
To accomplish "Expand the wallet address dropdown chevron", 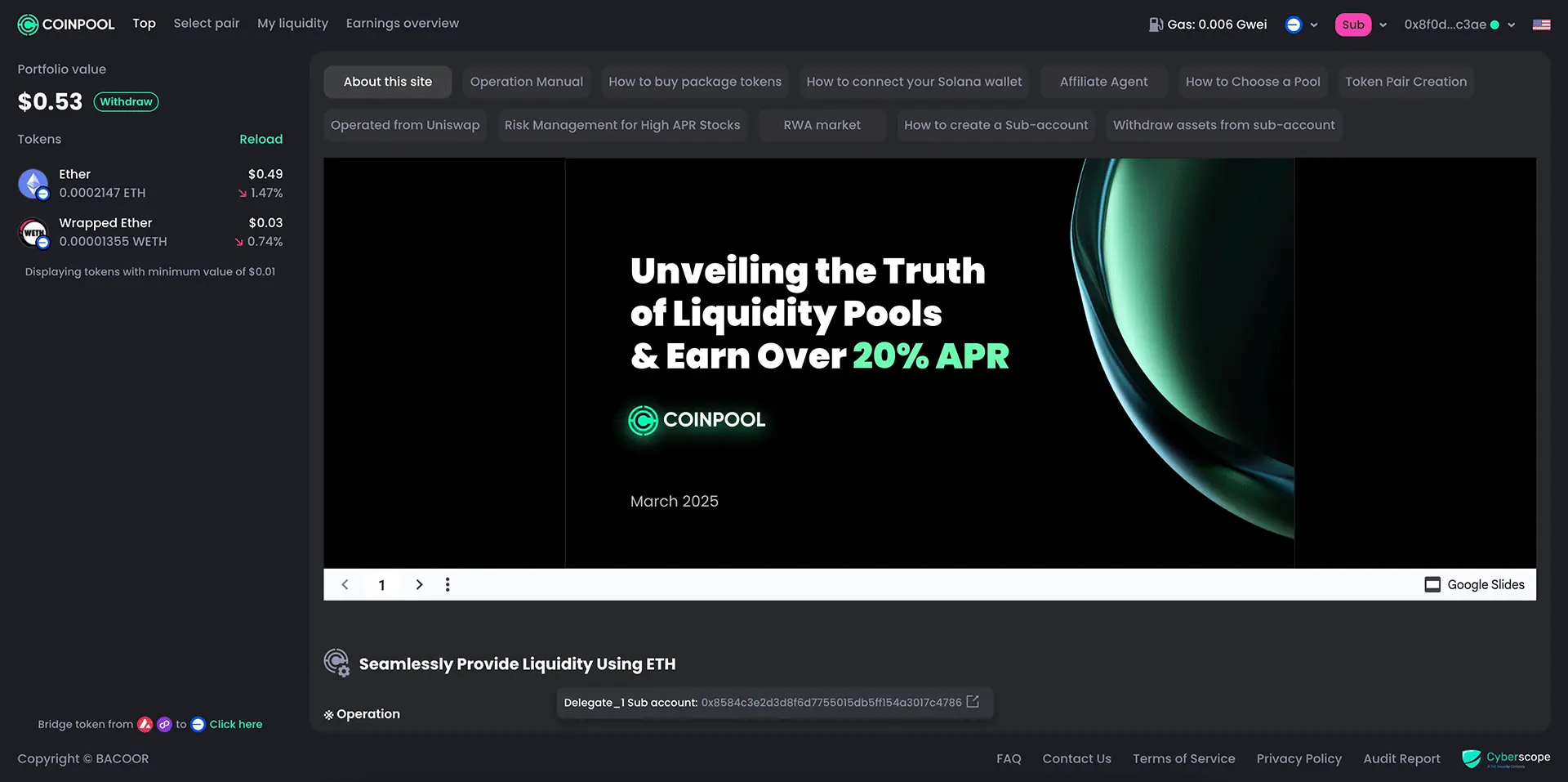I will click(1512, 25).
